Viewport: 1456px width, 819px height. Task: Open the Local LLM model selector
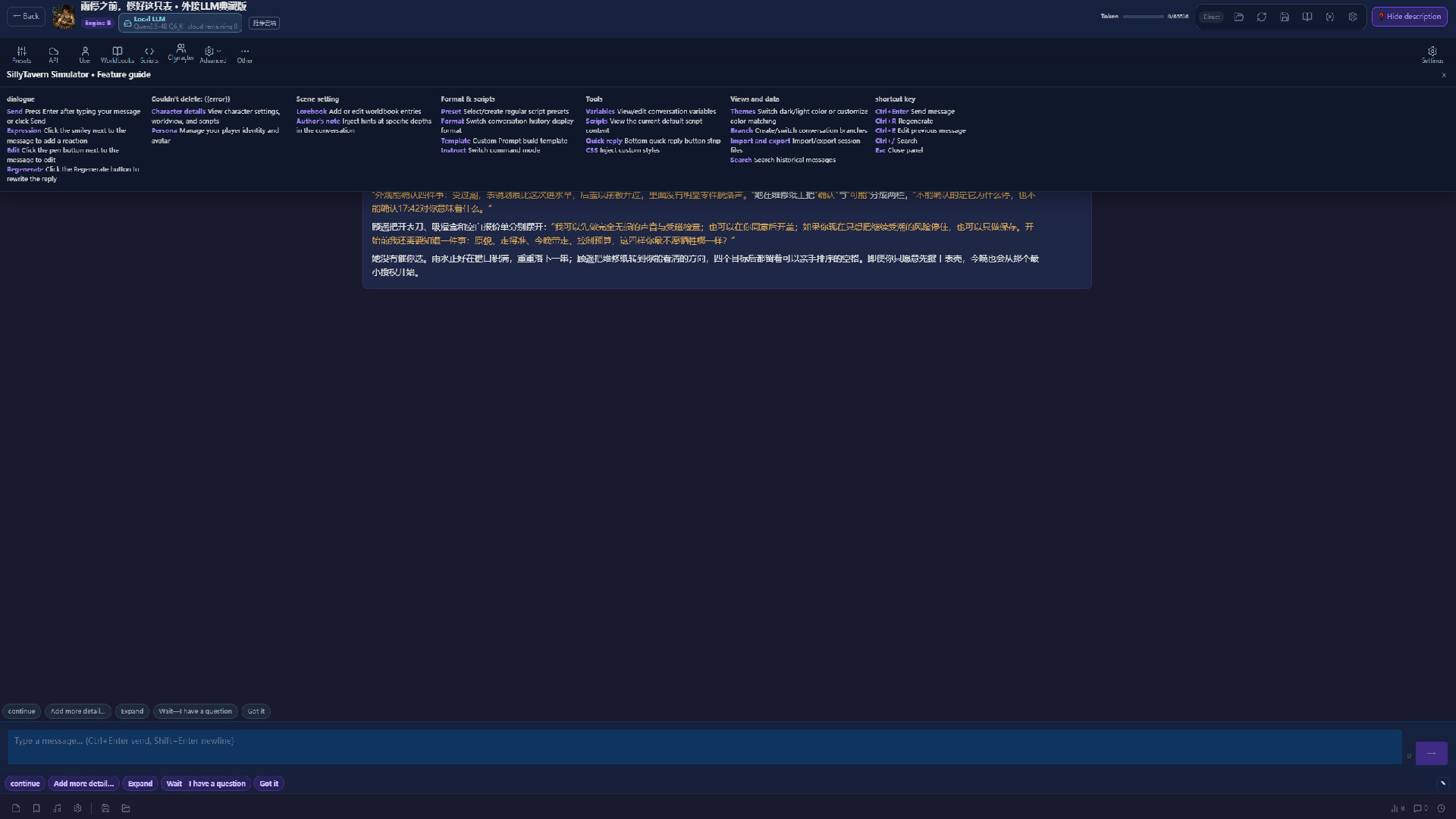coord(180,23)
